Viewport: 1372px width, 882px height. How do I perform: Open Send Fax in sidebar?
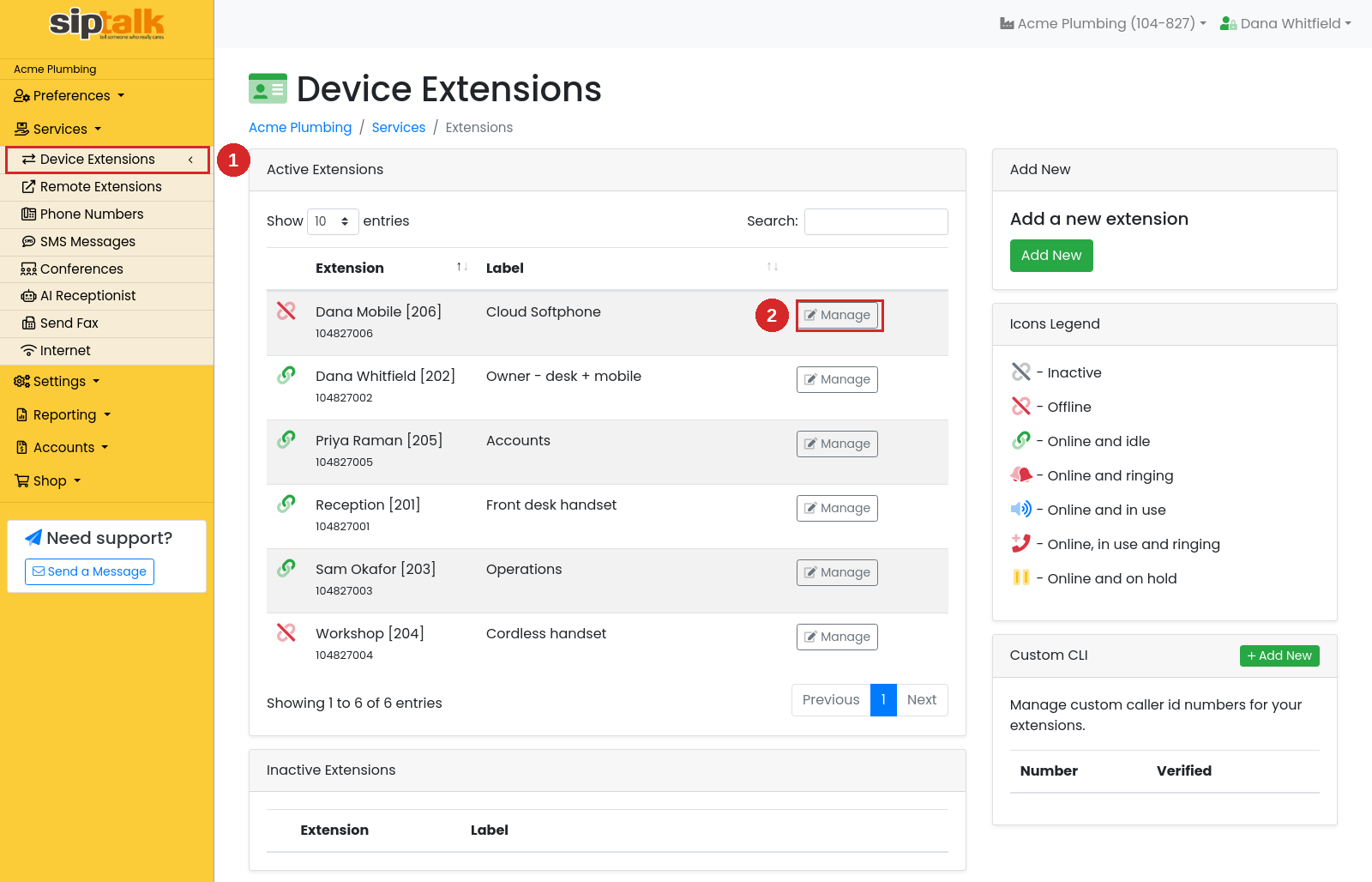(107, 323)
